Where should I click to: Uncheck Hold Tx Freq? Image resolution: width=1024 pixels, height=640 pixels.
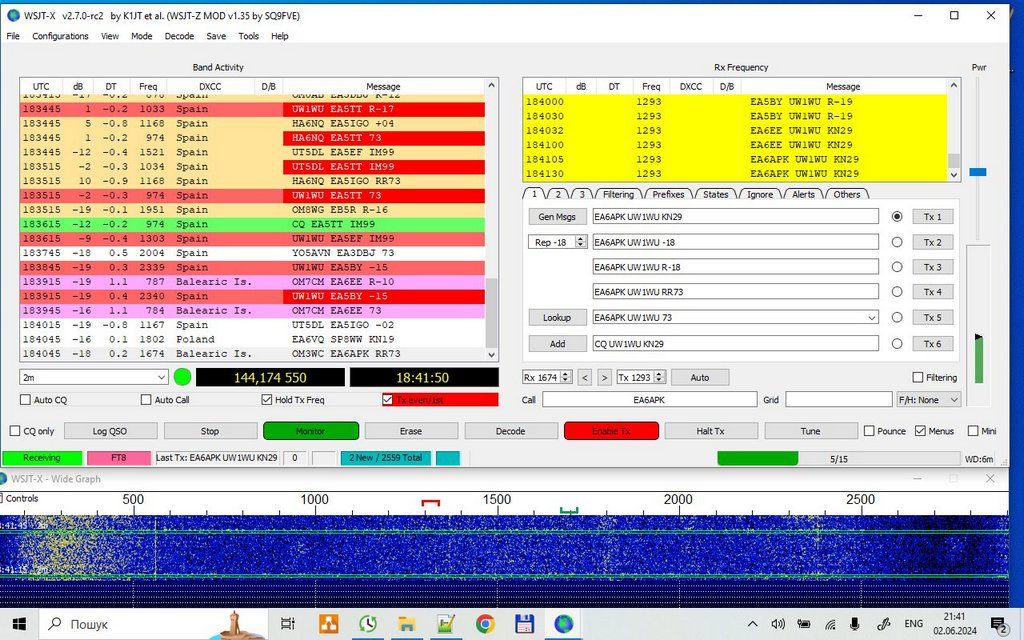coord(266,400)
